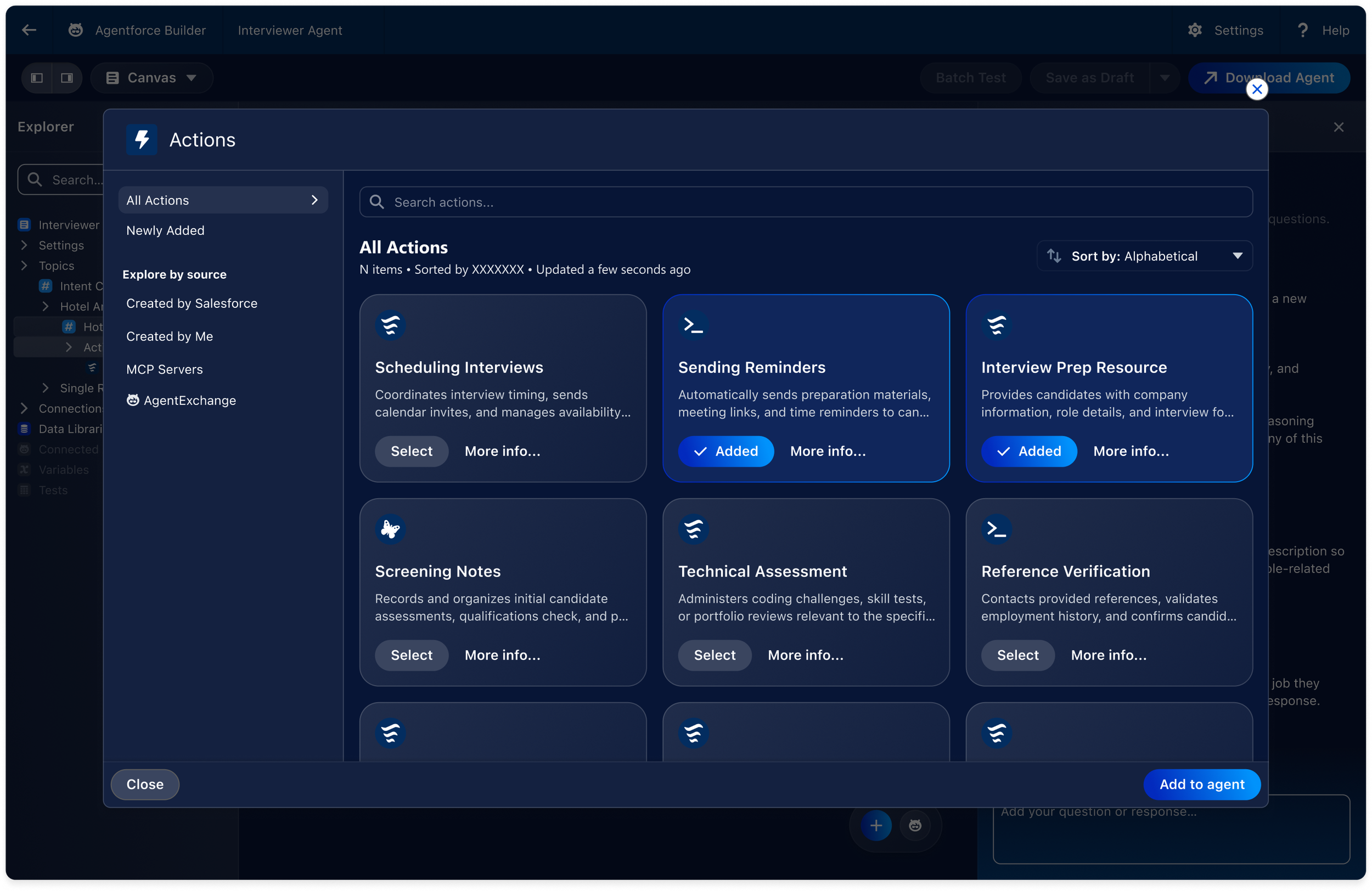Click the Batch Test button
This screenshot has height=891, width=1372.
[971, 78]
